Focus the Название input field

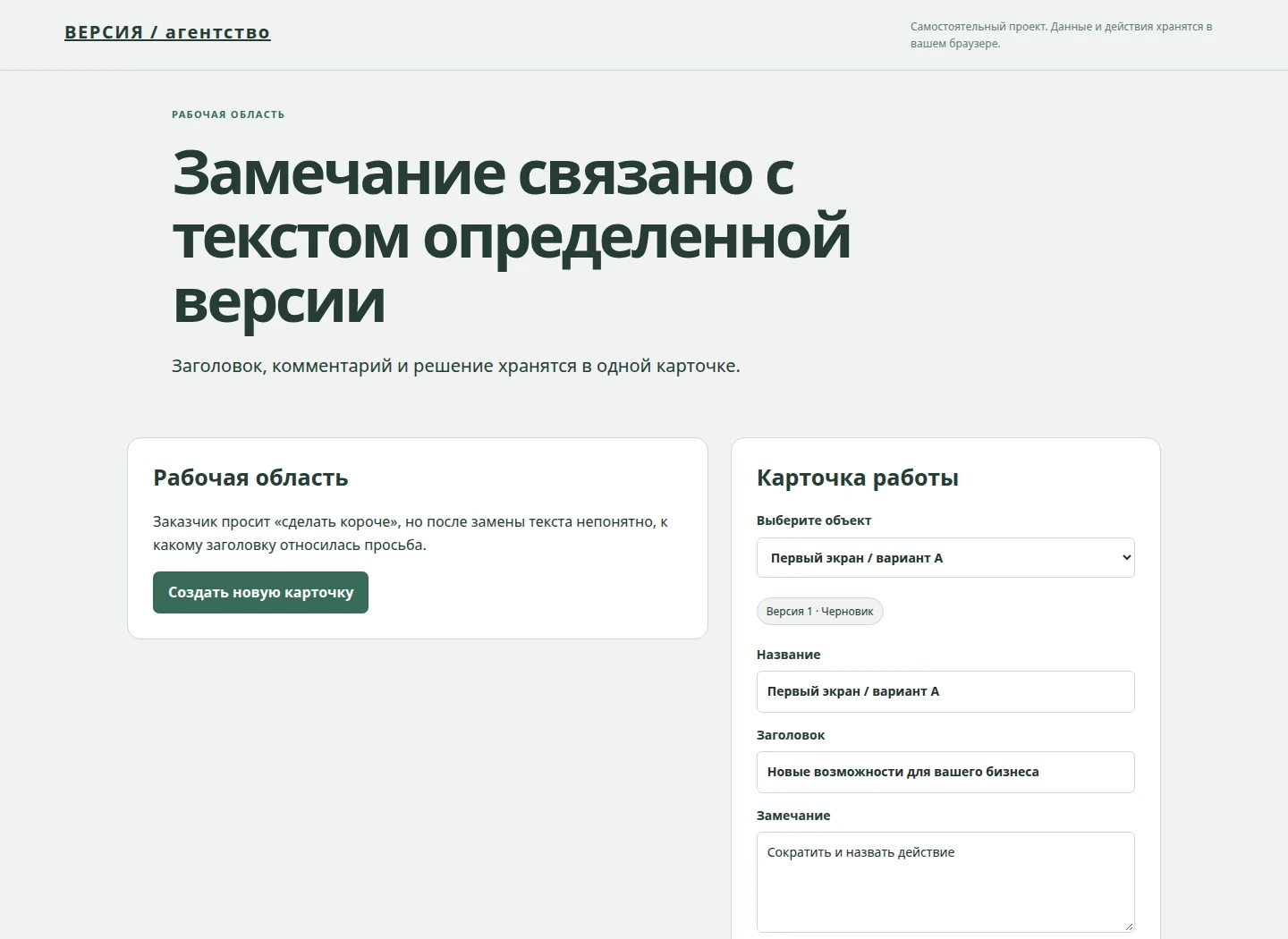(945, 691)
